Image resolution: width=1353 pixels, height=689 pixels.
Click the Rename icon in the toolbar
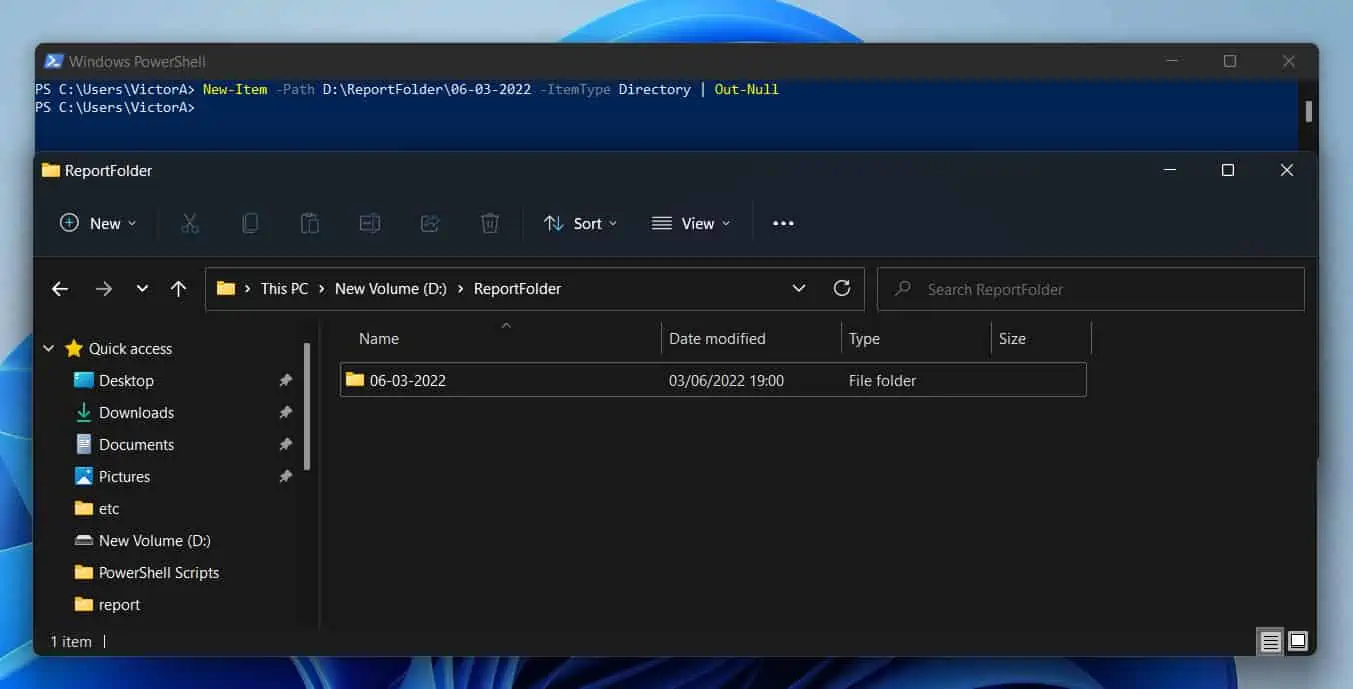370,223
